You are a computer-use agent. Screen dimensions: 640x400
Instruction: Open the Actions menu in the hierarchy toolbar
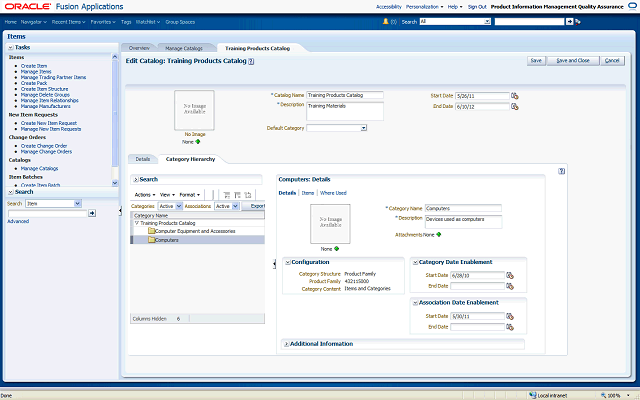145,194
